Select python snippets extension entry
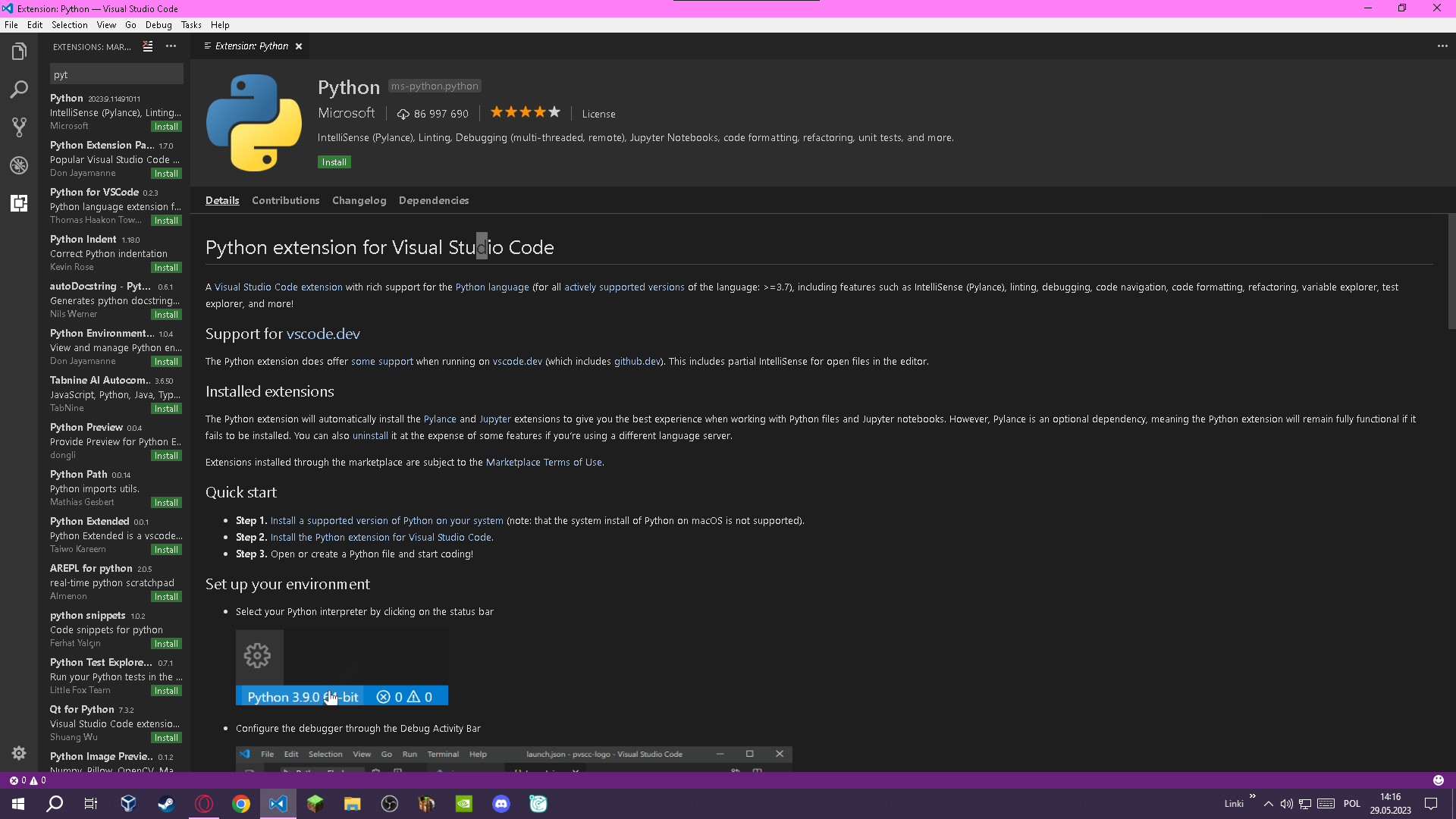The width and height of the screenshot is (1456, 819). point(115,629)
